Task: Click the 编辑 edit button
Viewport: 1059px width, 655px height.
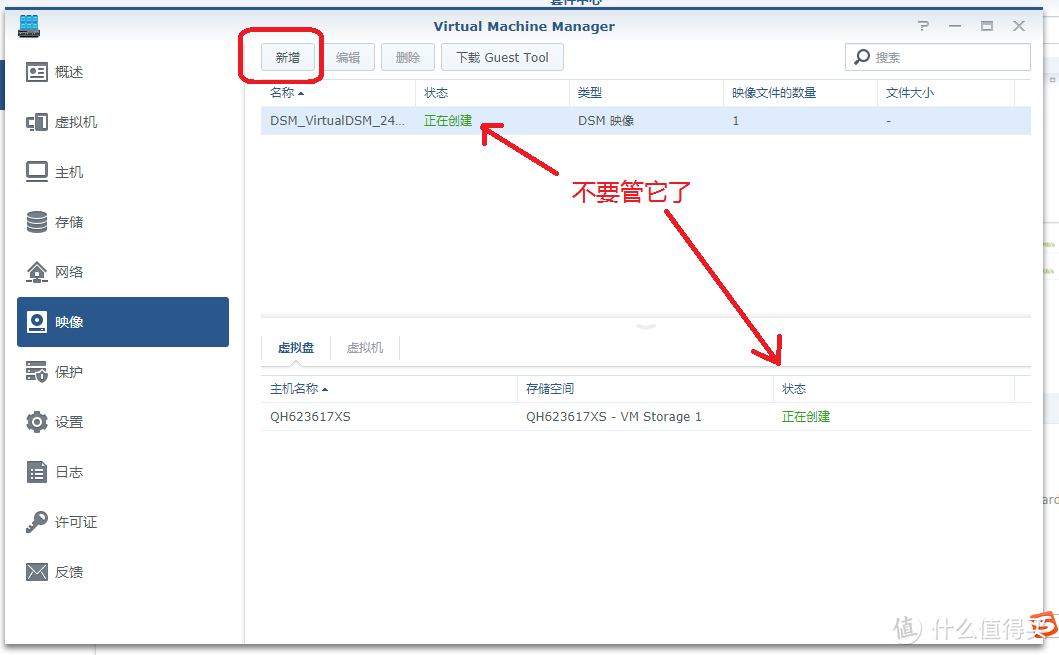Action: click(348, 57)
